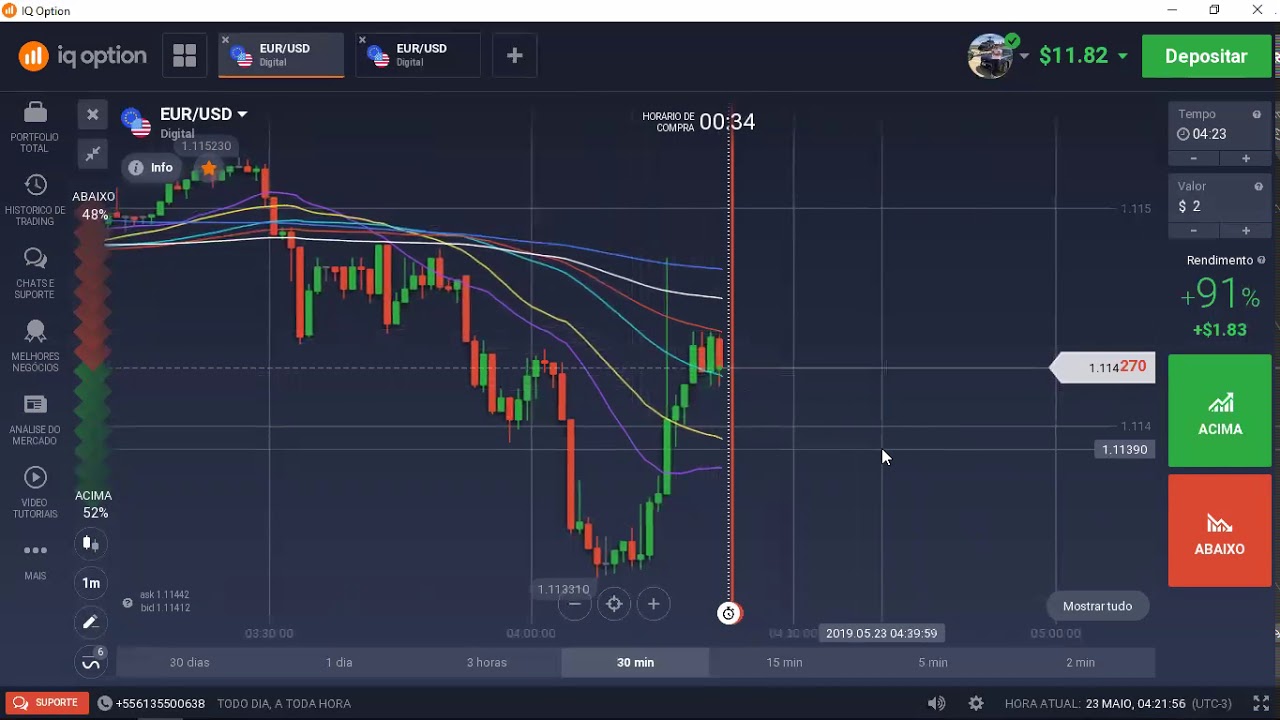The height and width of the screenshot is (720, 1280).
Task: Open Chats e Suporte
Action: click(x=35, y=273)
